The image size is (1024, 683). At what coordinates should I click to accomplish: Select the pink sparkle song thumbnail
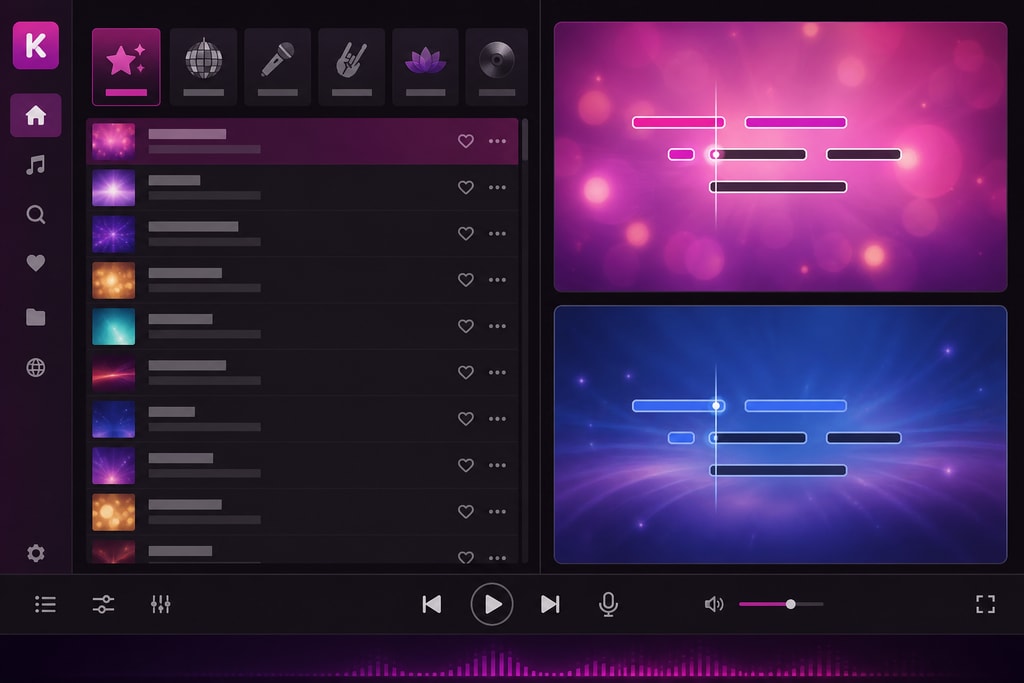click(114, 141)
